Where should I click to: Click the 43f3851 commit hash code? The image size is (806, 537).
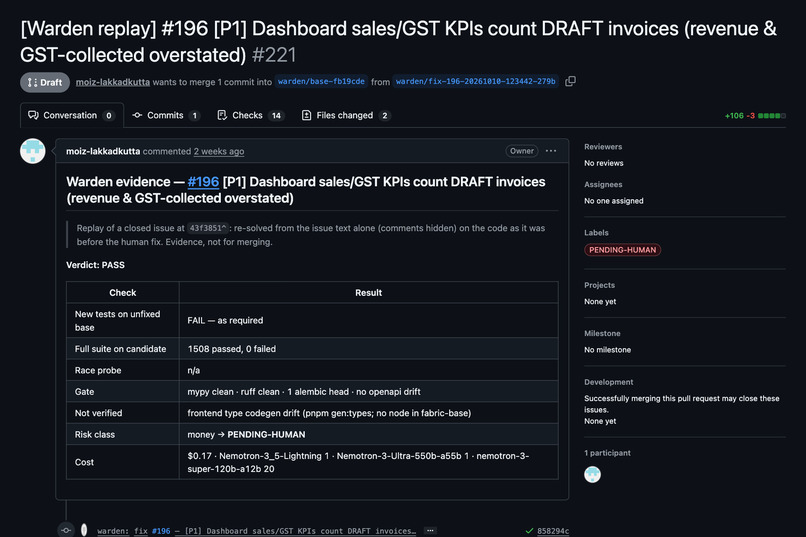point(208,228)
